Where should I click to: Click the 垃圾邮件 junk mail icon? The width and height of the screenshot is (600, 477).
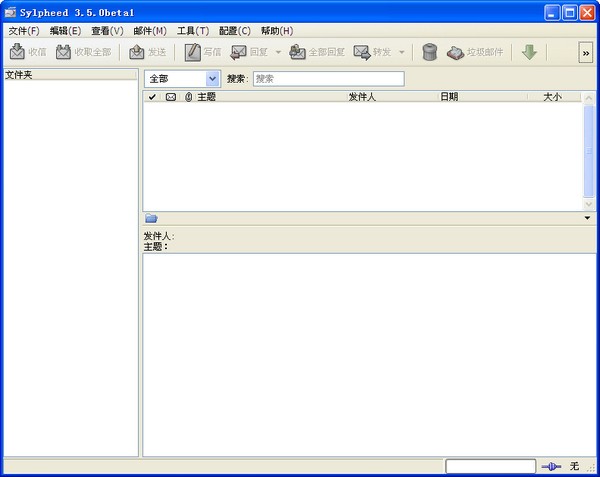[x=455, y=53]
